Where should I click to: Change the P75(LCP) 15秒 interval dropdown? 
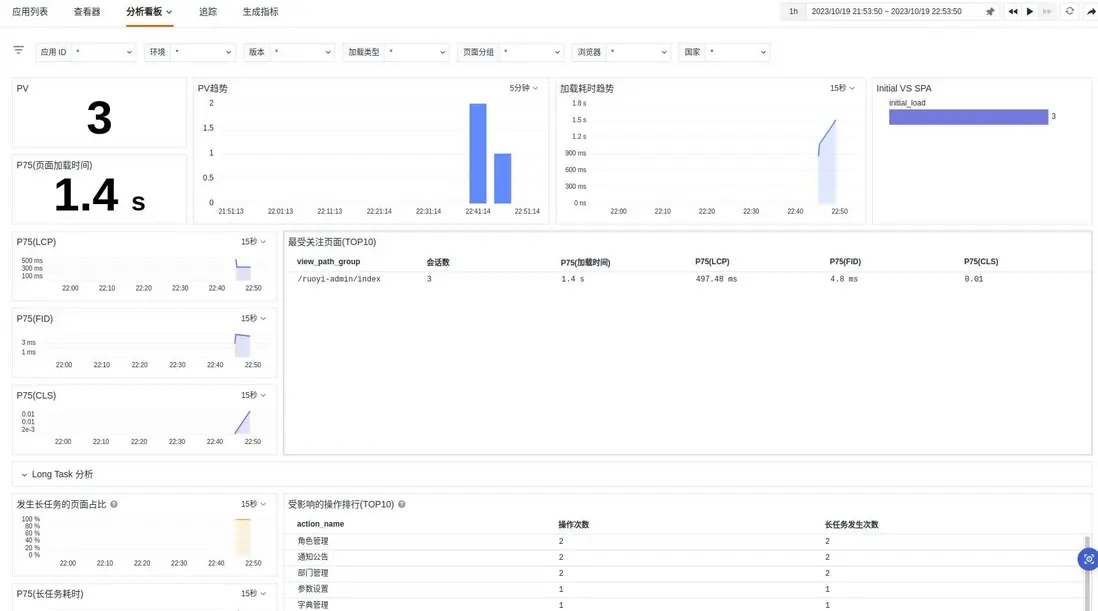[253, 241]
